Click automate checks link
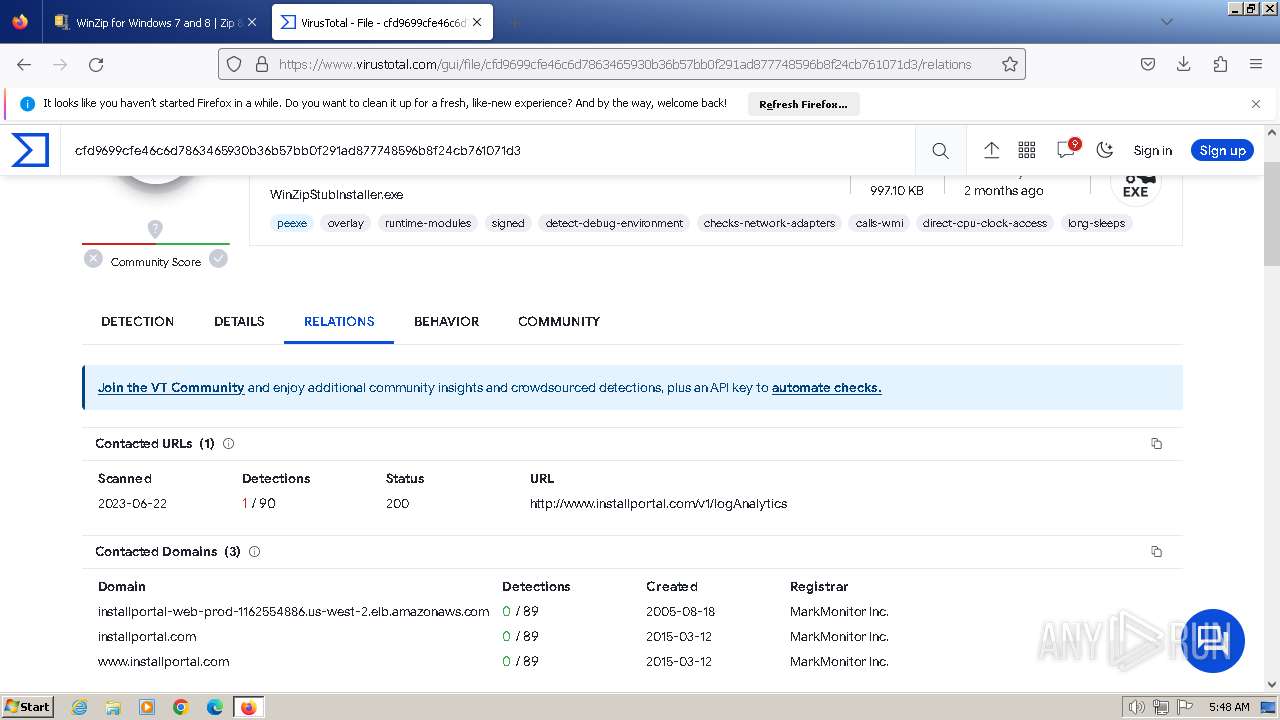 (826, 387)
